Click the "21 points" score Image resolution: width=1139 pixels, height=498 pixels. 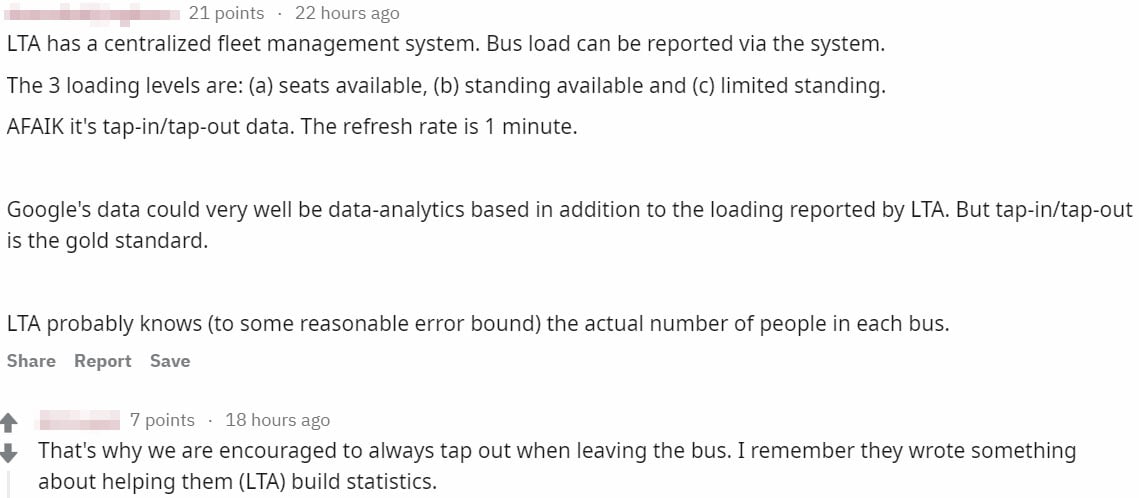[227, 14]
